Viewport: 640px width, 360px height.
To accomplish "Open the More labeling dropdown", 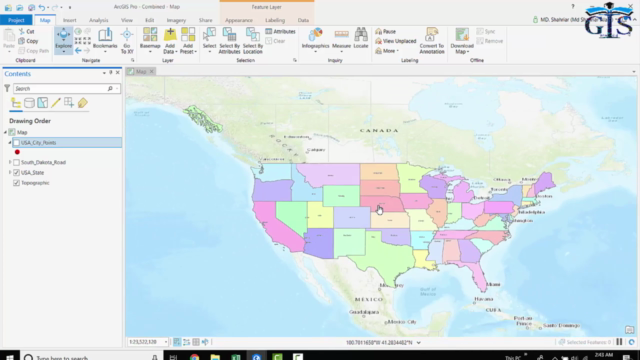I will [387, 51].
